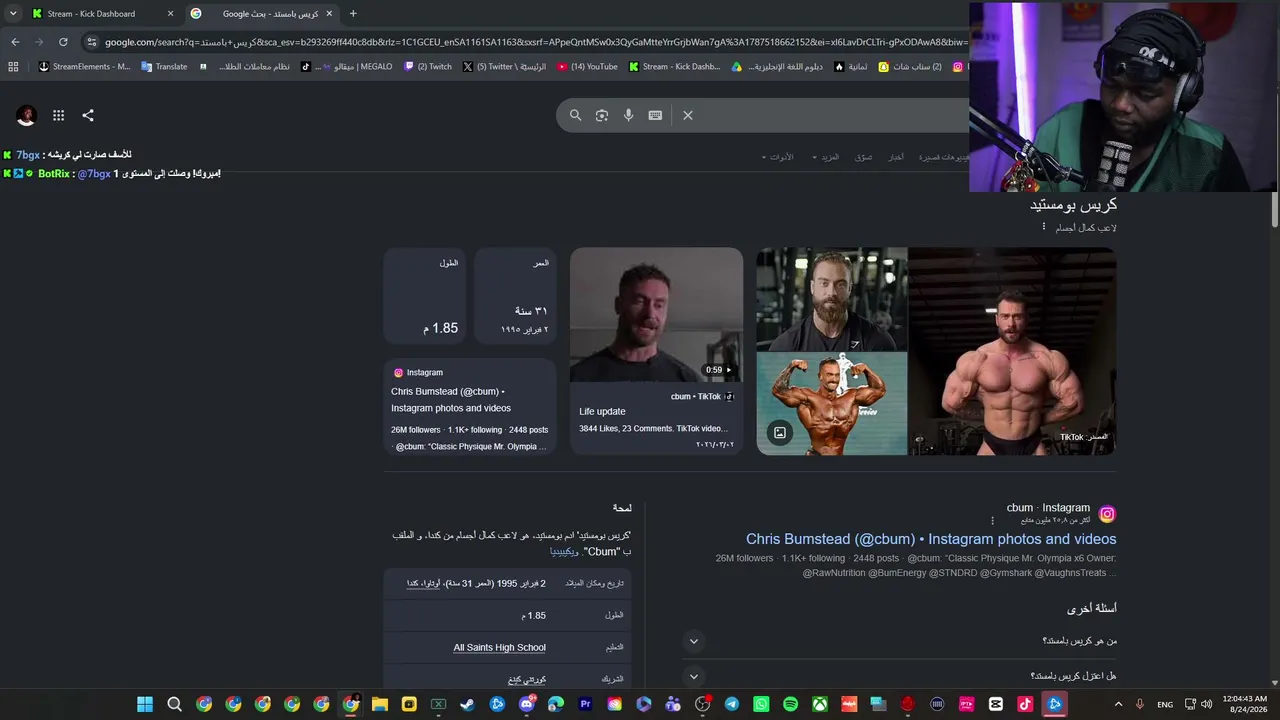Click the share icon beside Google apps
Screen dimensions: 1280x720
coord(88,116)
